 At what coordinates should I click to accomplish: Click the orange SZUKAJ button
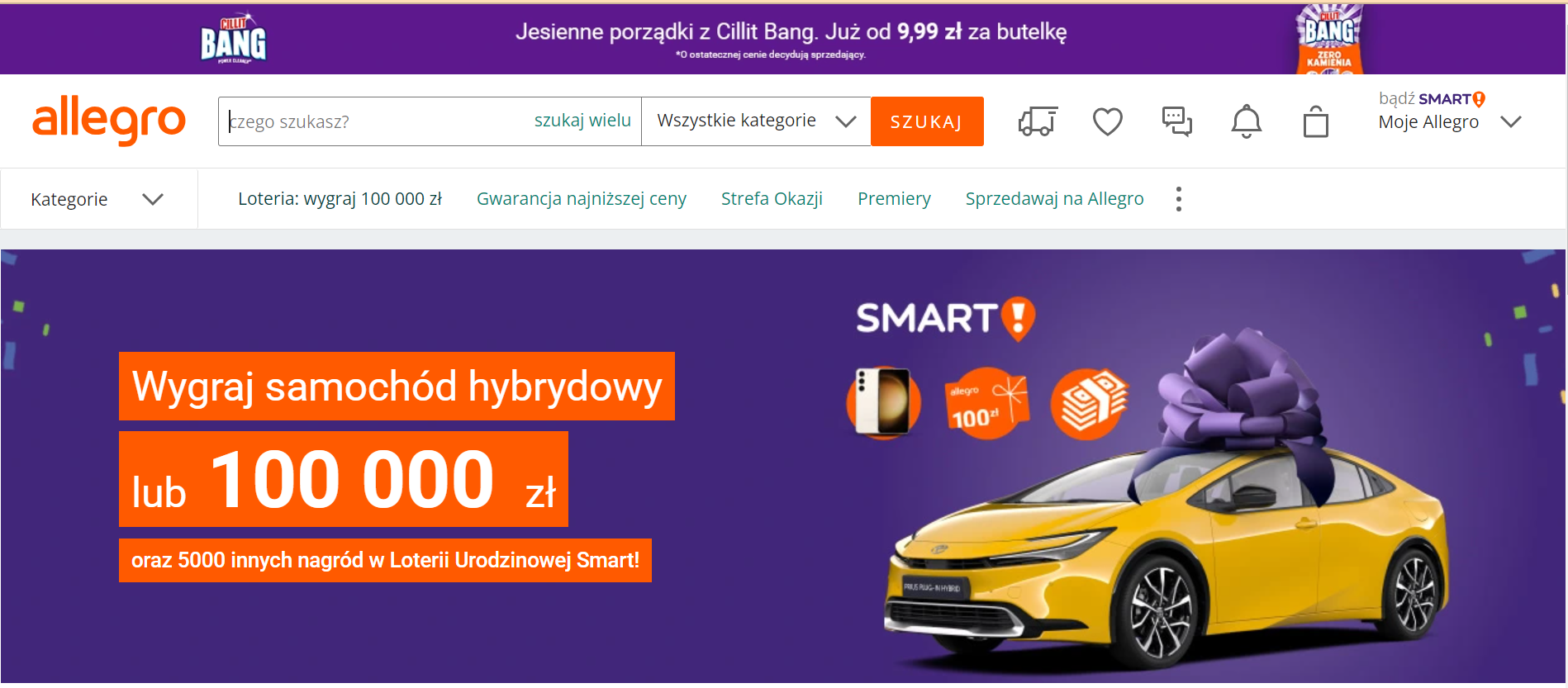click(x=927, y=121)
